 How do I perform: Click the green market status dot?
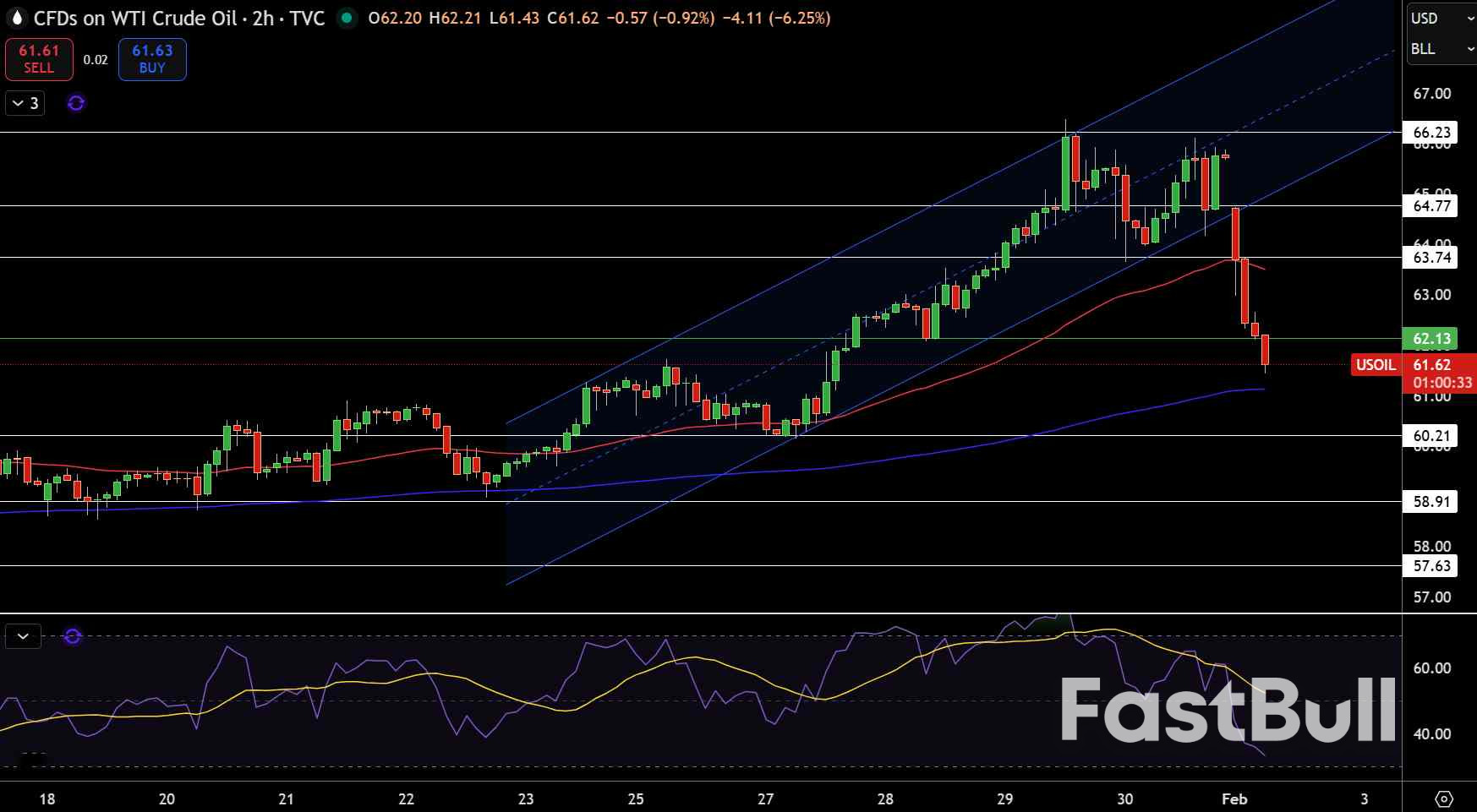[346, 18]
